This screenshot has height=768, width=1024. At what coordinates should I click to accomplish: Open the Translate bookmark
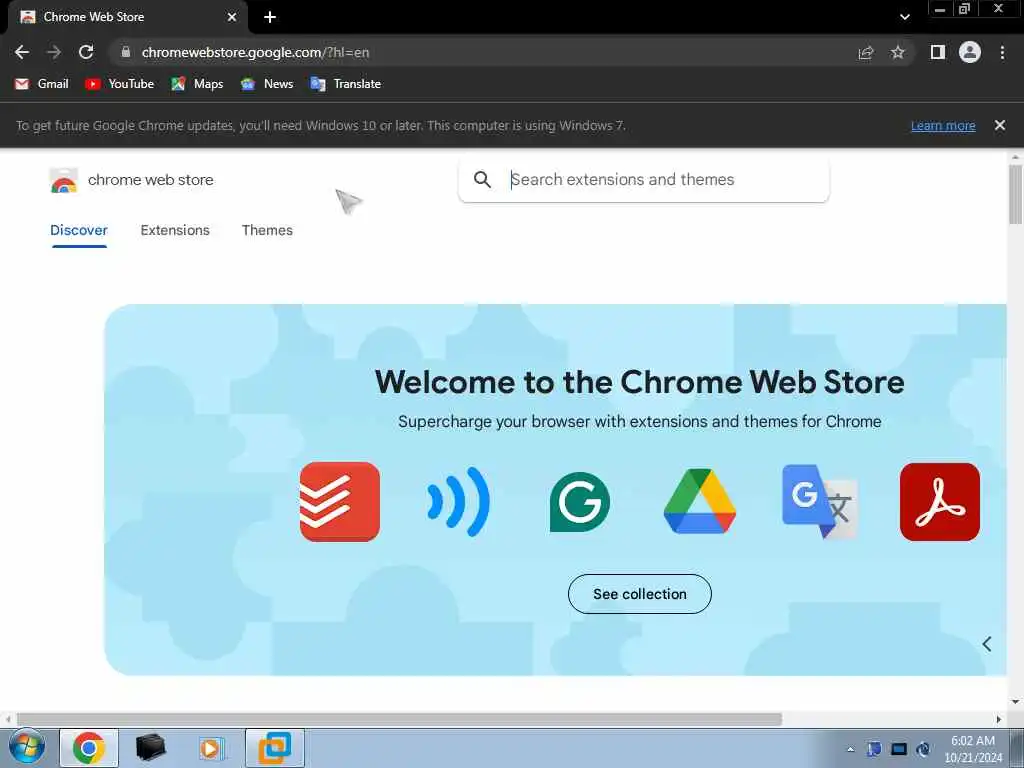(345, 84)
